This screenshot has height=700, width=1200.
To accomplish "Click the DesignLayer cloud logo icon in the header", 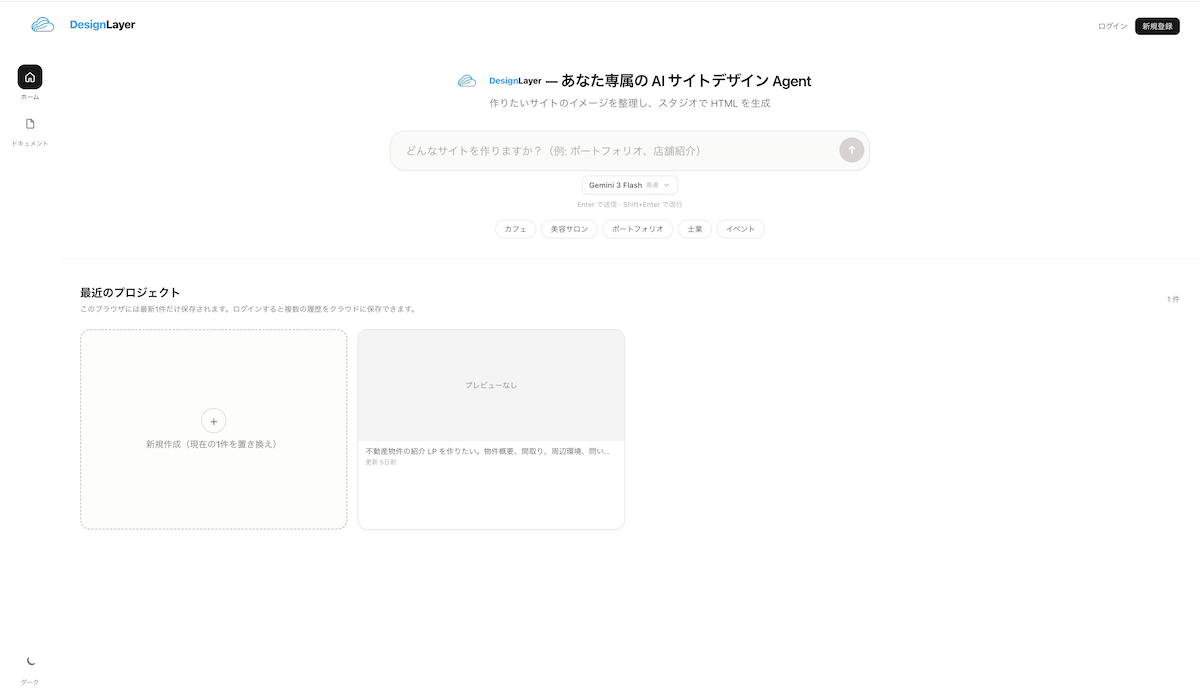I will click(42, 24).
